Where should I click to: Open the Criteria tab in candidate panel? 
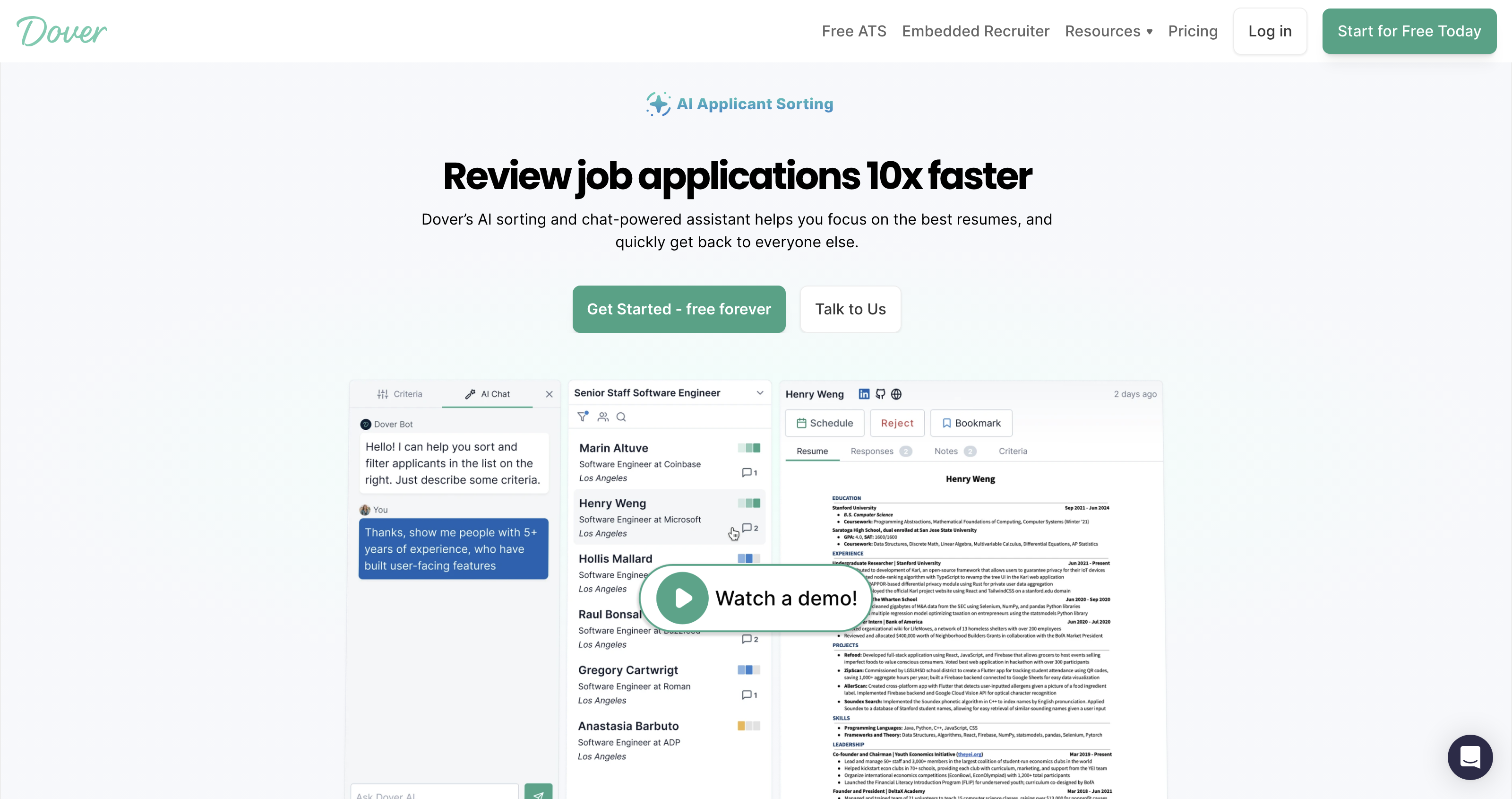click(1013, 451)
